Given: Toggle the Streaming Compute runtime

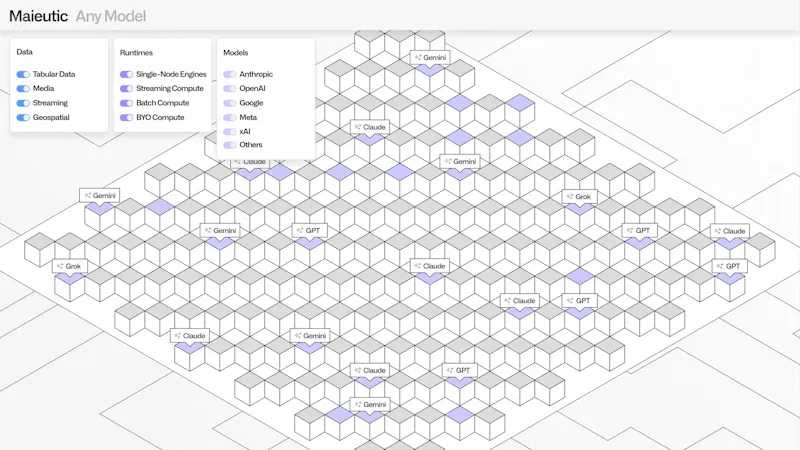Looking at the screenshot, I should (127, 89).
